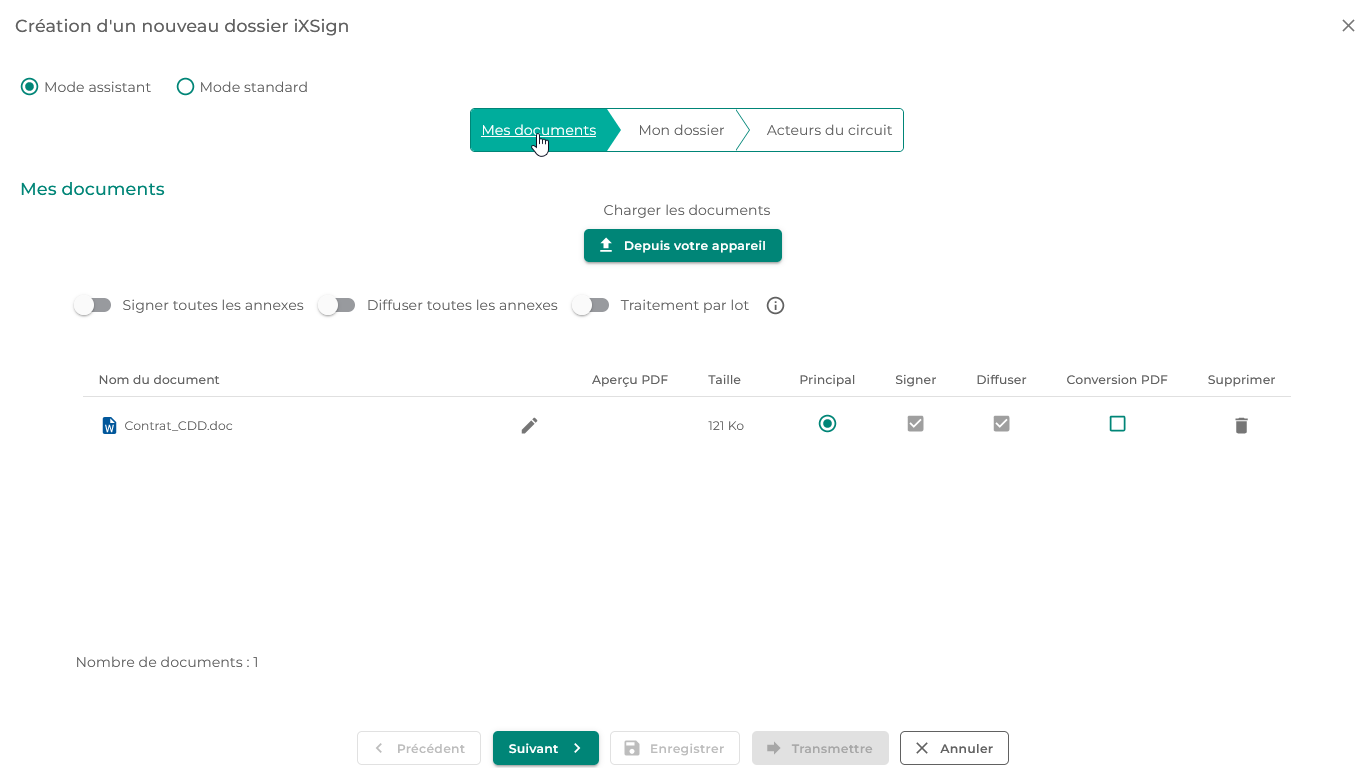
Task: Click the Enregistrer button
Action: click(675, 748)
